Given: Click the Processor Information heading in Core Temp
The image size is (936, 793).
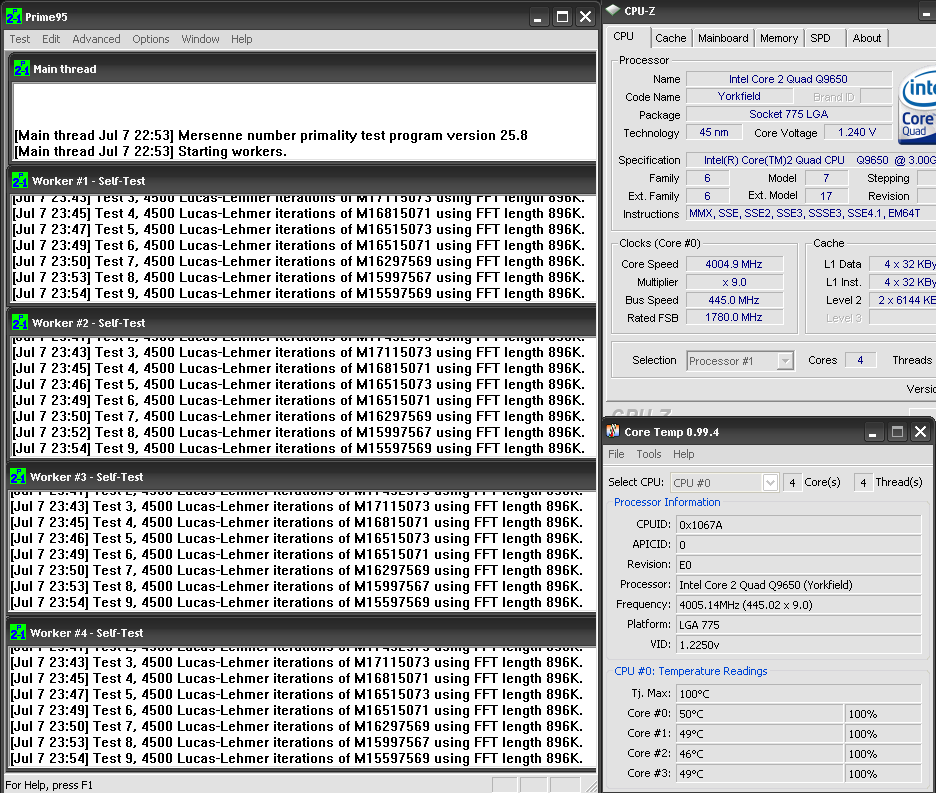Looking at the screenshot, I should click(x=667, y=502).
